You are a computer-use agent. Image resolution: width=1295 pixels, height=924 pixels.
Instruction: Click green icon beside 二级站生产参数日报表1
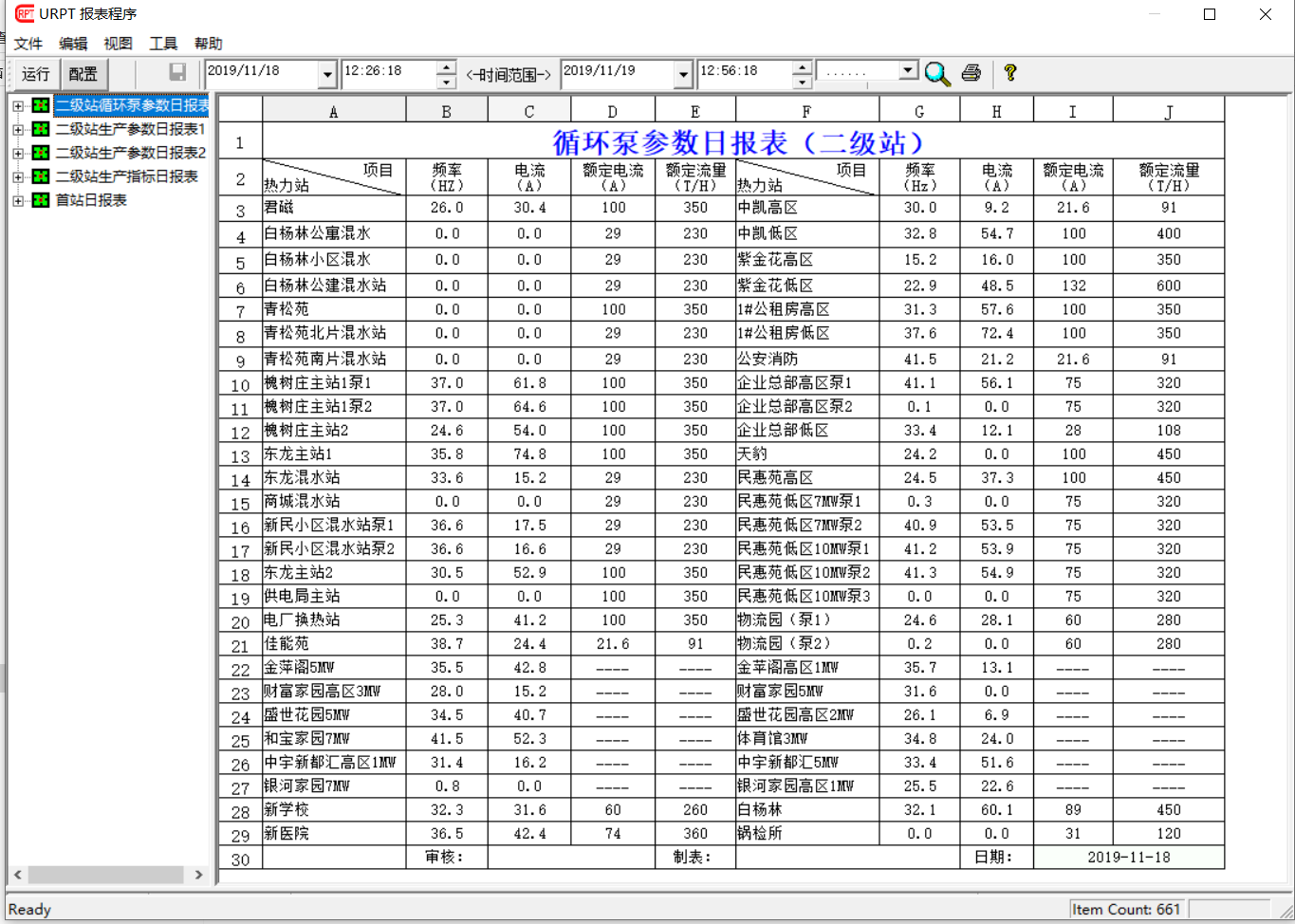41,129
